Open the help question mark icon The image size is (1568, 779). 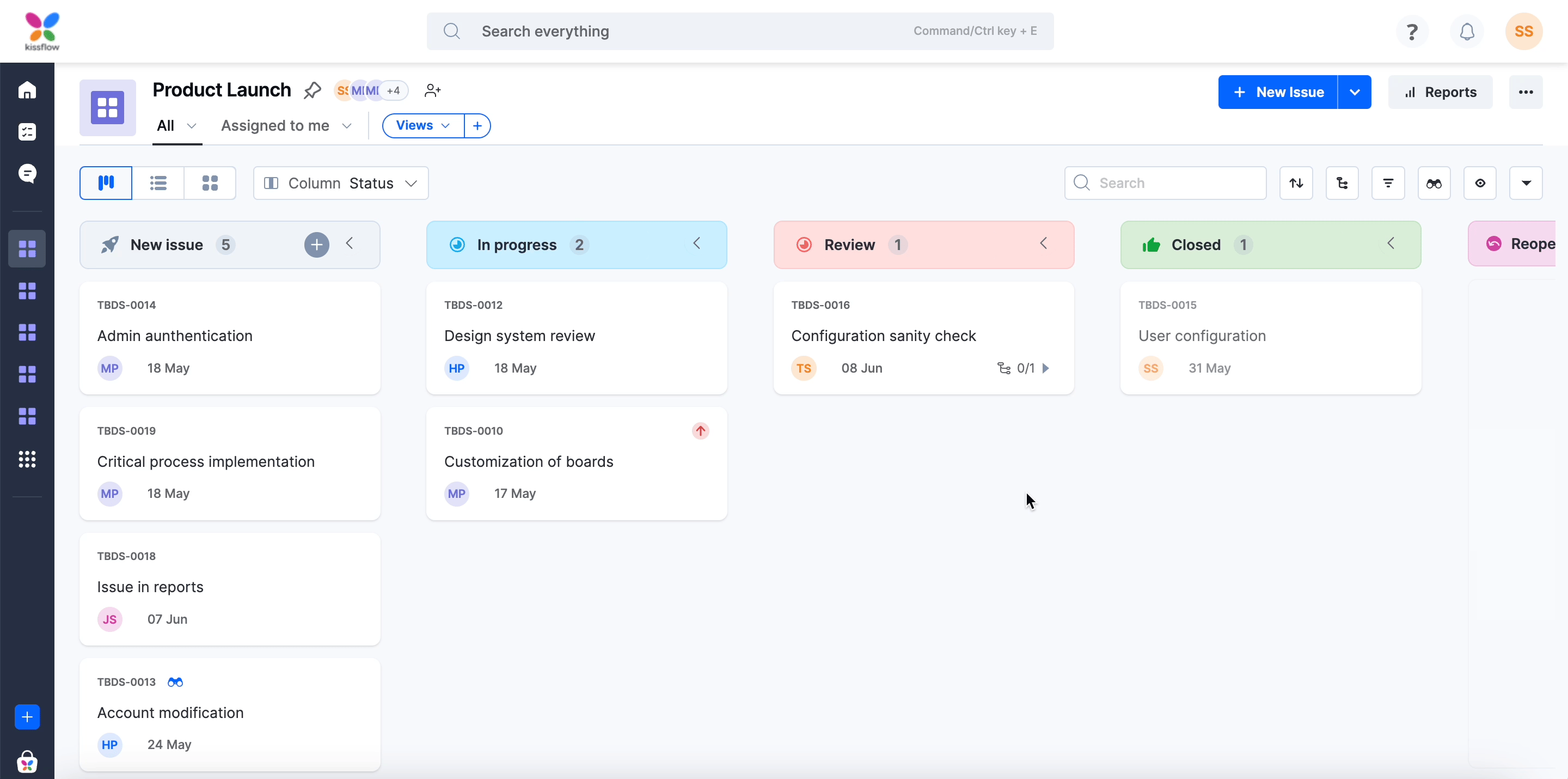coord(1412,31)
